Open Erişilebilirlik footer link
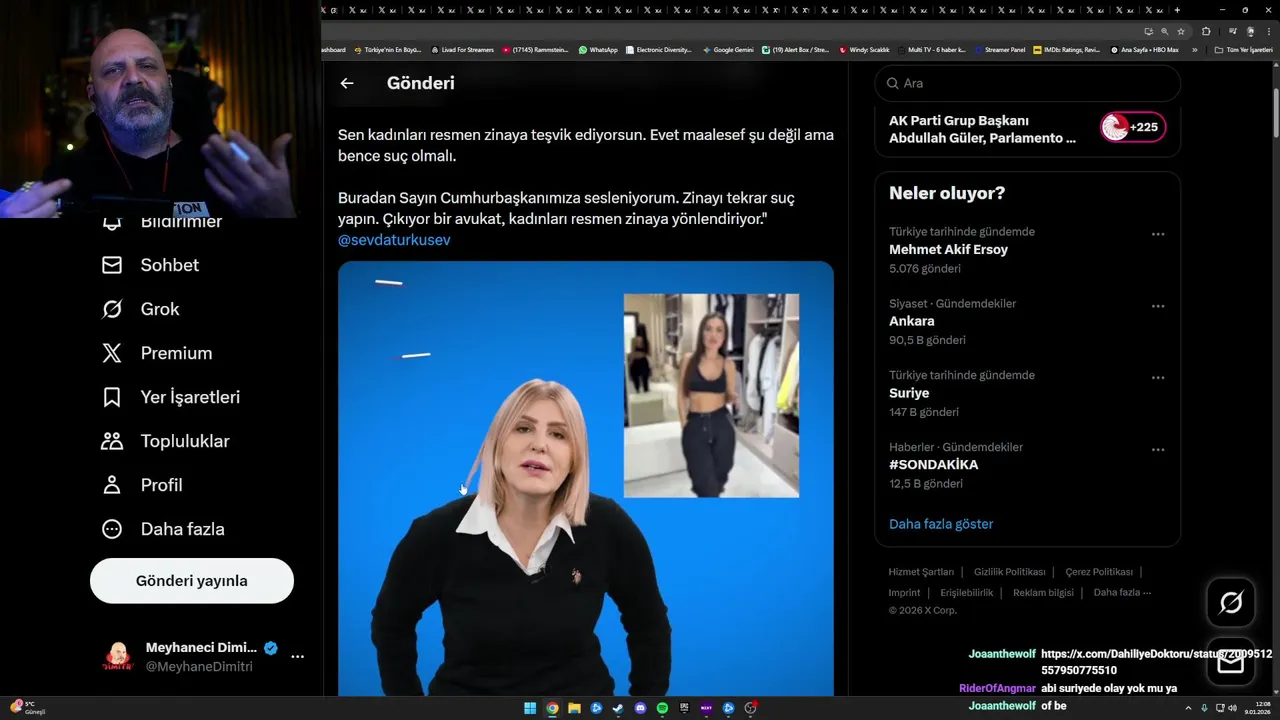Screen dimensions: 1280x720 click(x=967, y=592)
